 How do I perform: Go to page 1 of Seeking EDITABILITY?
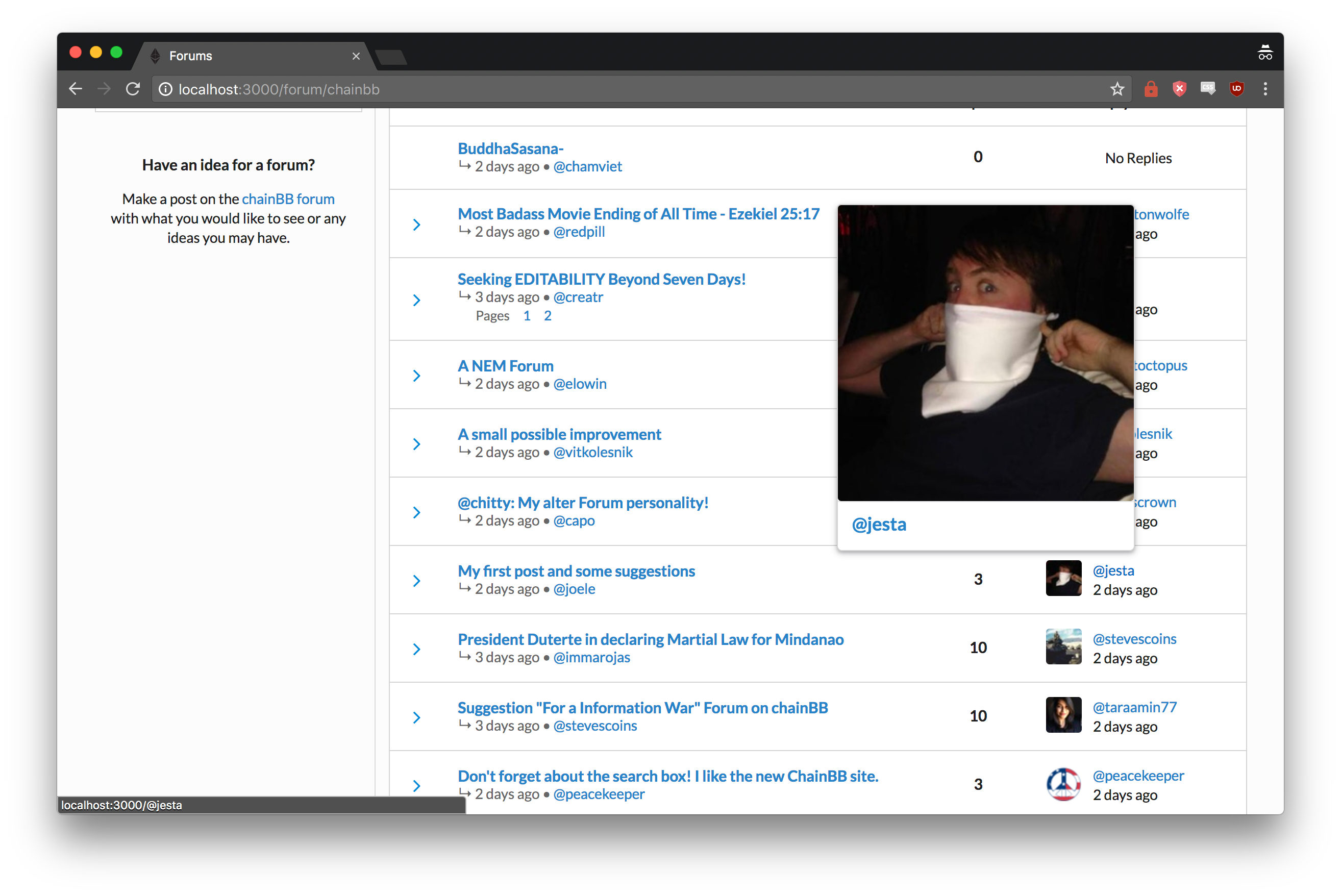[527, 316]
